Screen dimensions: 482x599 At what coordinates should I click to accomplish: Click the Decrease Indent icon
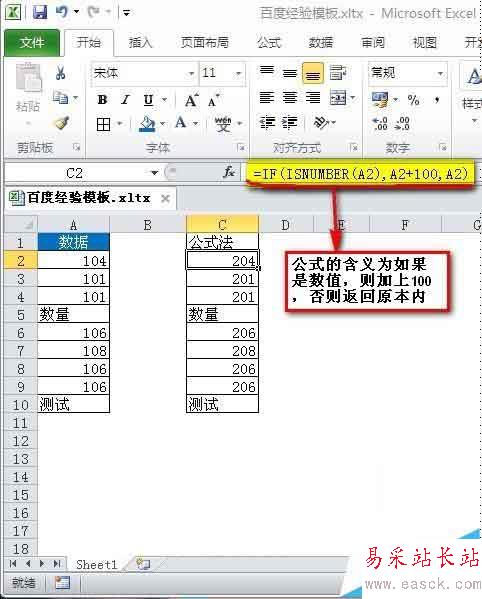267,123
